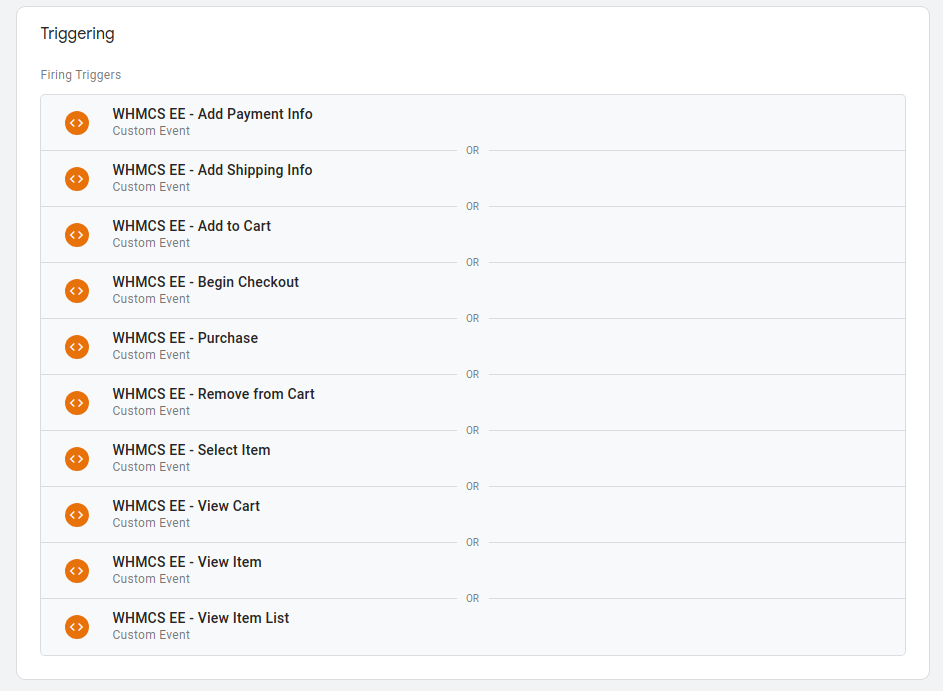Open WHMCS EE - Remove from Cart trigger
Viewport: 943px width, 691px height.
pyautogui.click(x=213, y=394)
